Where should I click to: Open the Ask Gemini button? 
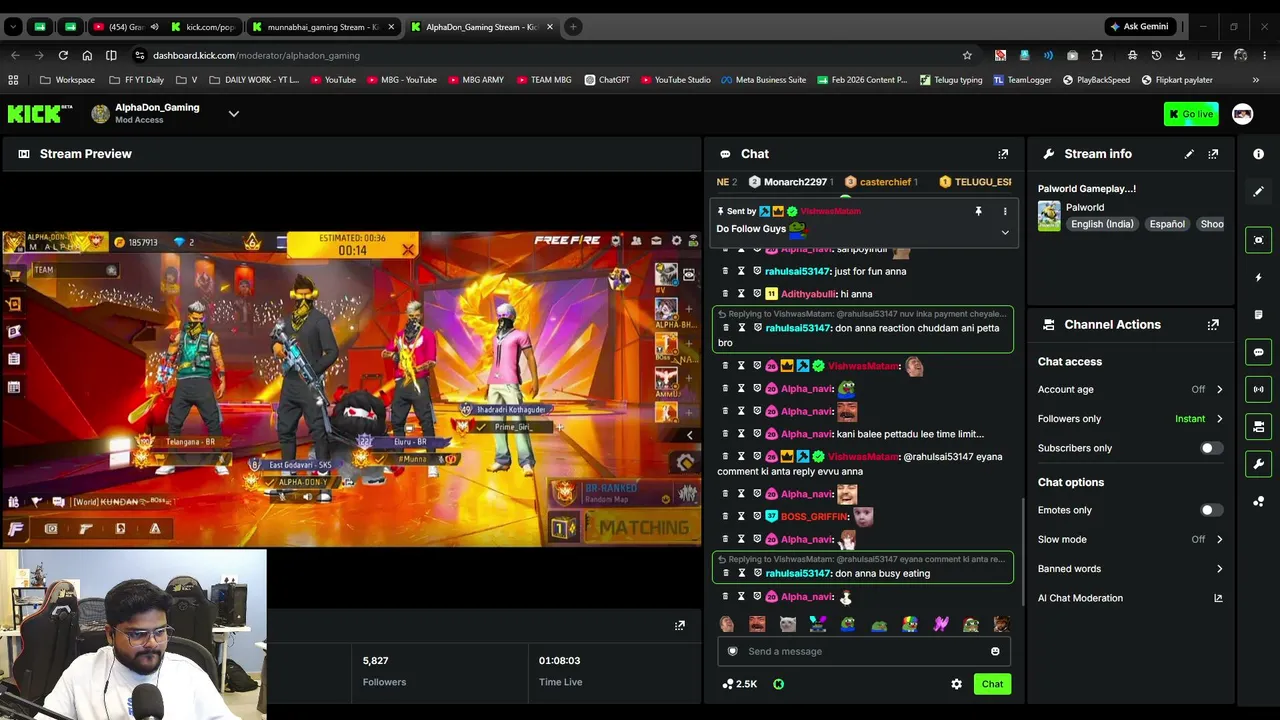pyautogui.click(x=1138, y=27)
